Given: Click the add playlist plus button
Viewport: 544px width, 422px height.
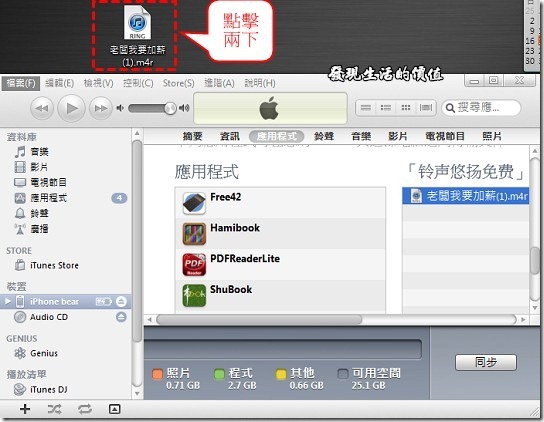Looking at the screenshot, I should coord(25,409).
